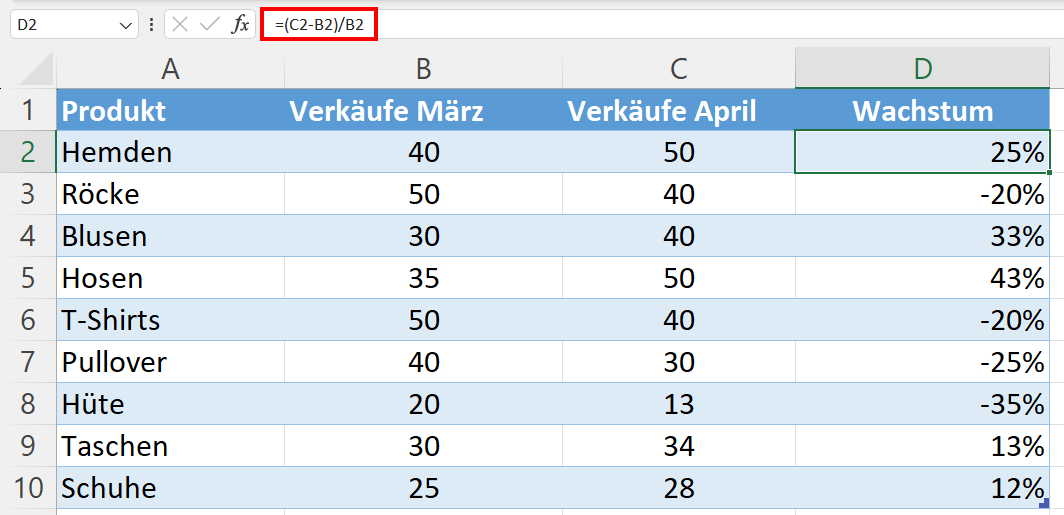Screen dimensions: 1064x515
Task: Open Insert Function fx dialog
Action: (240, 24)
